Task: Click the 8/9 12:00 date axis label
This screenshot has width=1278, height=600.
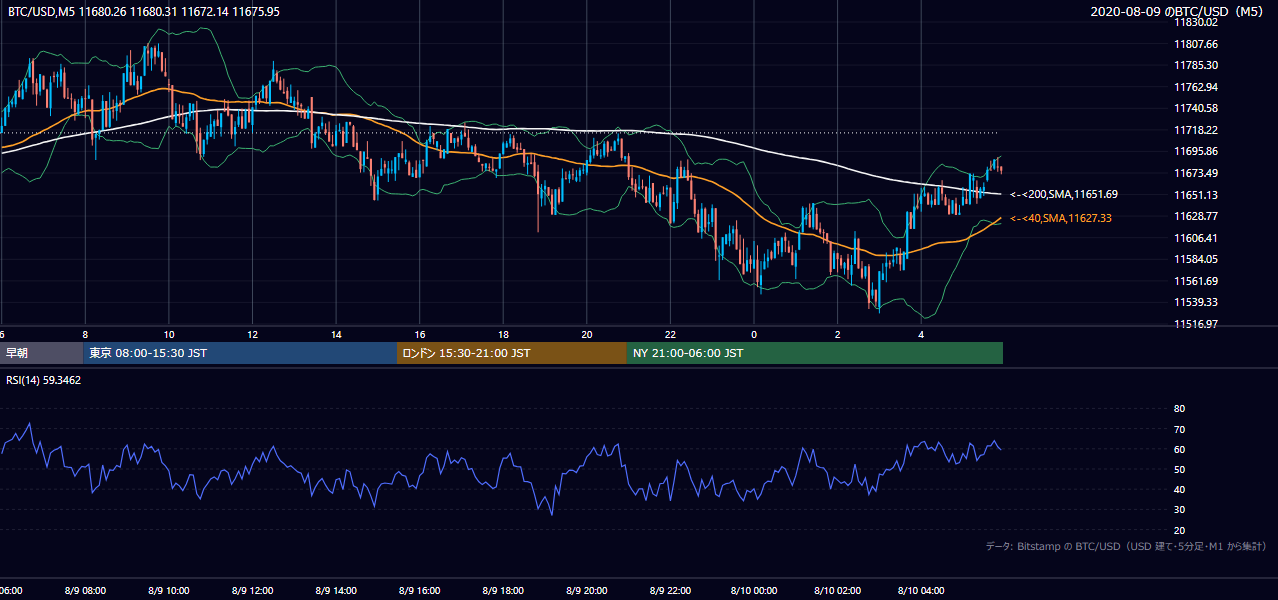Action: pyautogui.click(x=251, y=591)
